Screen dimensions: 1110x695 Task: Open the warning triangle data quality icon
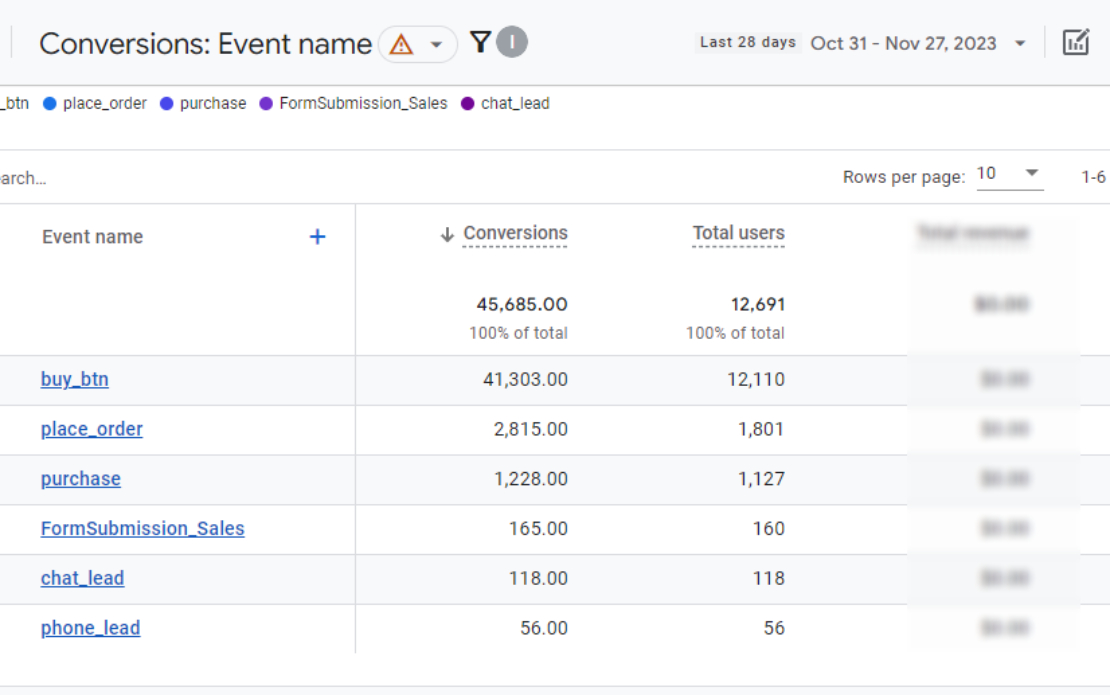[x=401, y=45]
